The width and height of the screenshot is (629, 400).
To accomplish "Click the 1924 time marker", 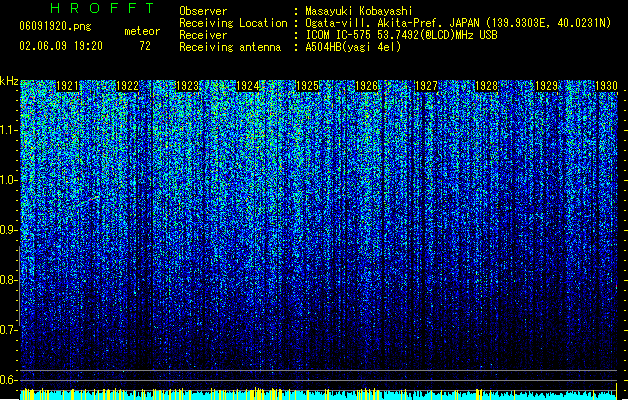I will pyautogui.click(x=247, y=86).
